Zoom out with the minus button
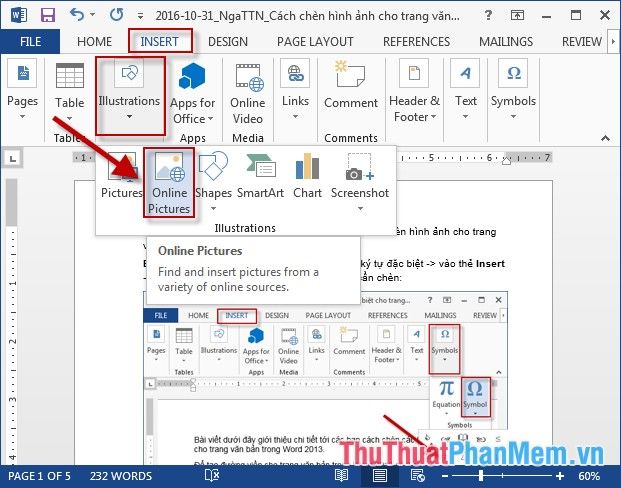621x488 pixels. (445, 476)
